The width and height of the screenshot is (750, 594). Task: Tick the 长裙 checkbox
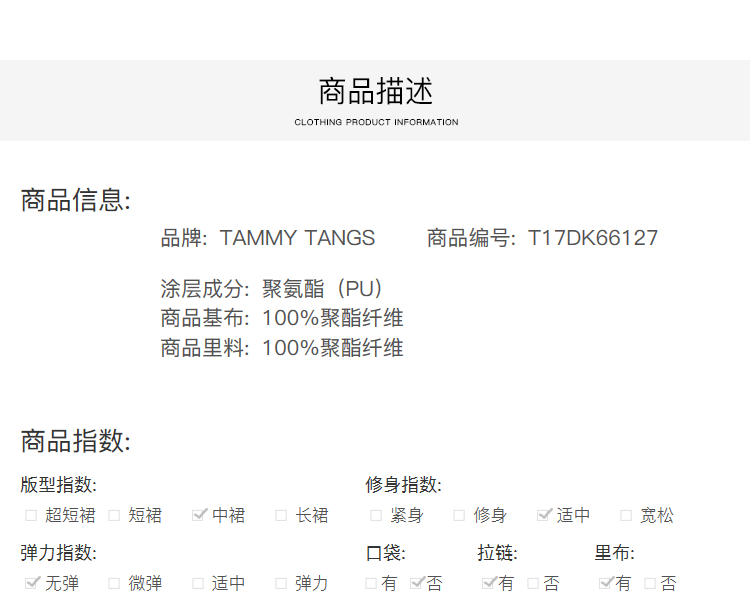coord(282,516)
